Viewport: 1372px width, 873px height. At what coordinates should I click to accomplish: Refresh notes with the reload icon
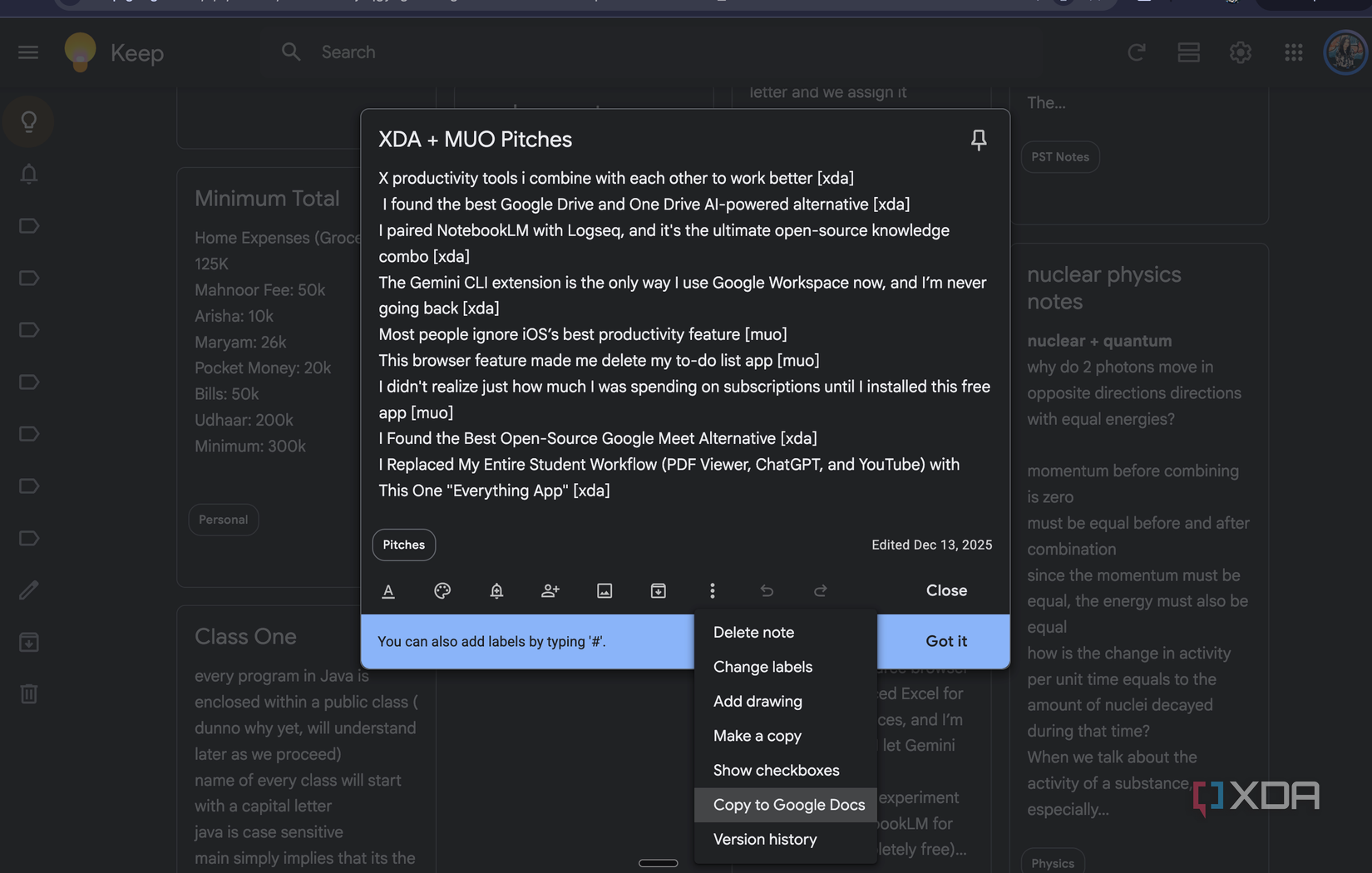tap(1137, 52)
